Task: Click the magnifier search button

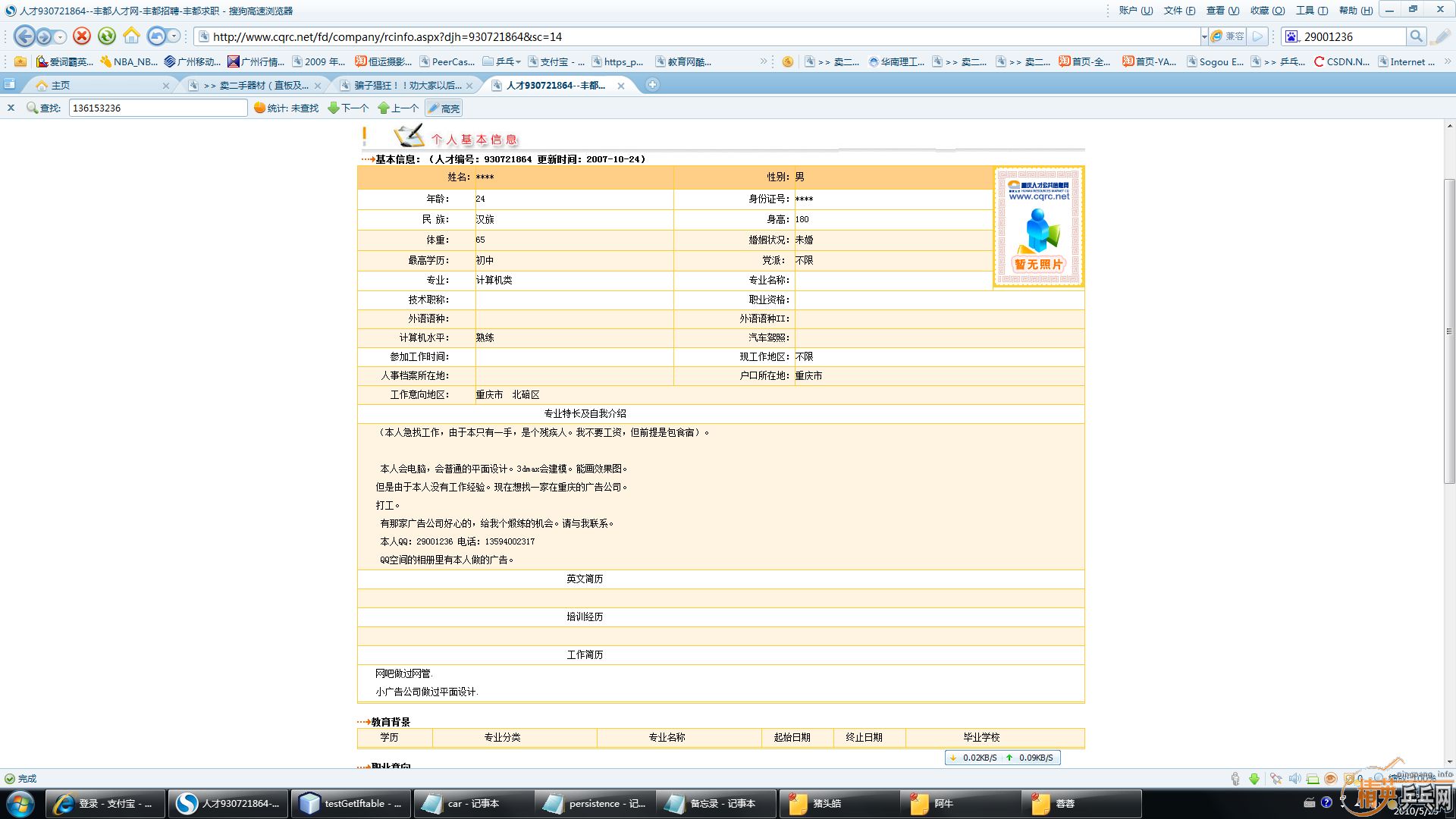Action: click(x=1415, y=36)
